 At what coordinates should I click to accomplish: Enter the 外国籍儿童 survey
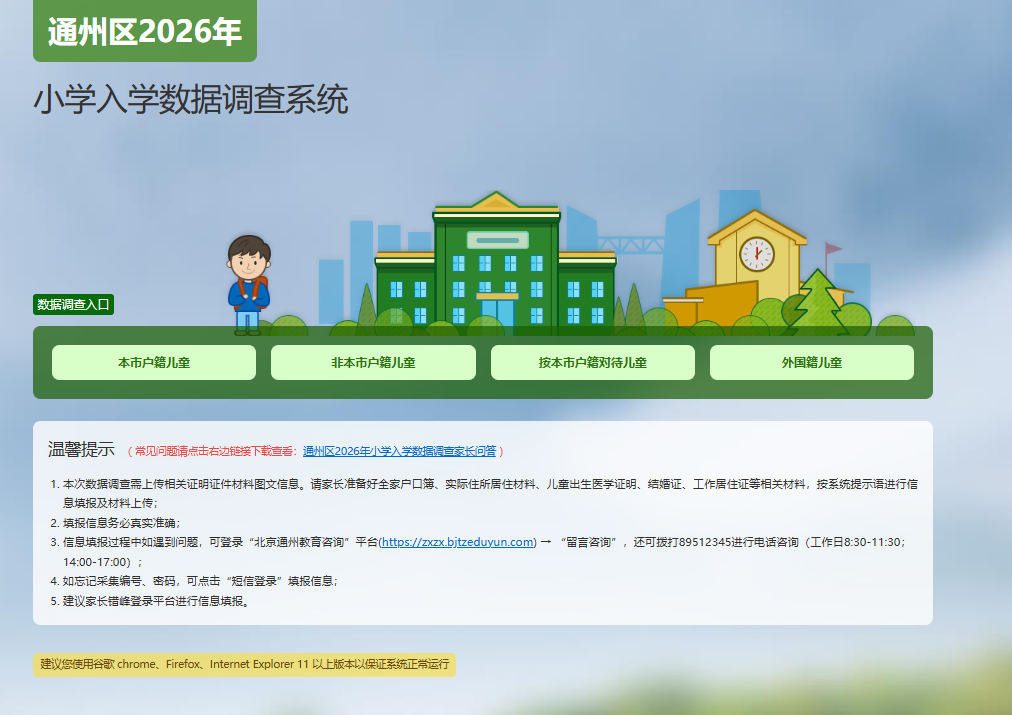[x=811, y=363]
